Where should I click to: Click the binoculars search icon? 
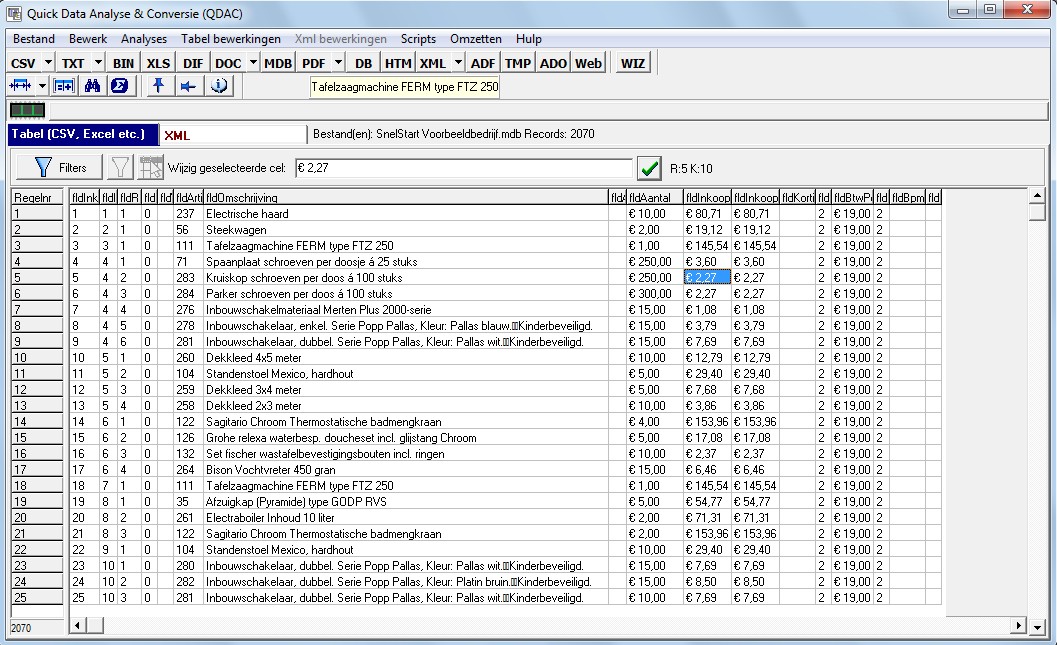[x=93, y=86]
